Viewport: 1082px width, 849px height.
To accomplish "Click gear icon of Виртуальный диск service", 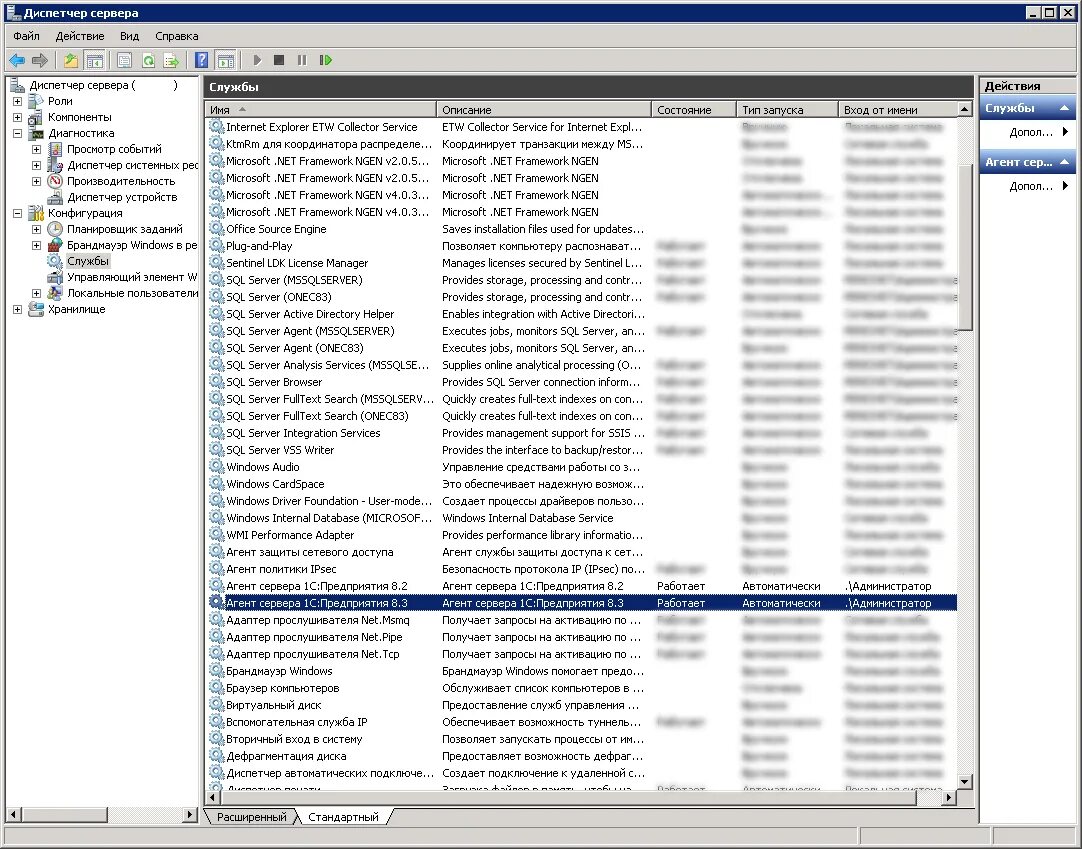I will point(217,705).
